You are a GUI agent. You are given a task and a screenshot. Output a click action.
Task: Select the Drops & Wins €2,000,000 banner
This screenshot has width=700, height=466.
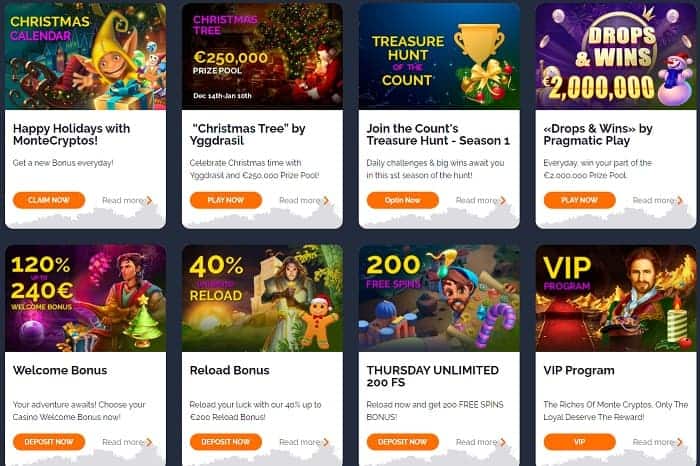click(x=616, y=56)
